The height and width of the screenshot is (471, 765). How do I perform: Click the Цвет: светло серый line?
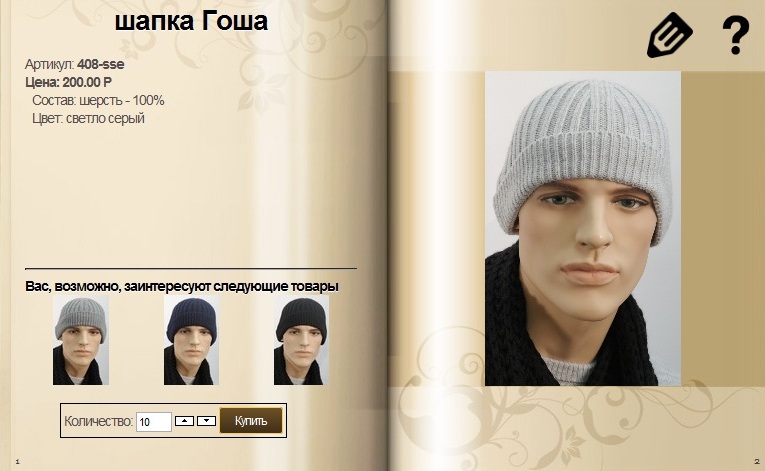[x=88, y=118]
